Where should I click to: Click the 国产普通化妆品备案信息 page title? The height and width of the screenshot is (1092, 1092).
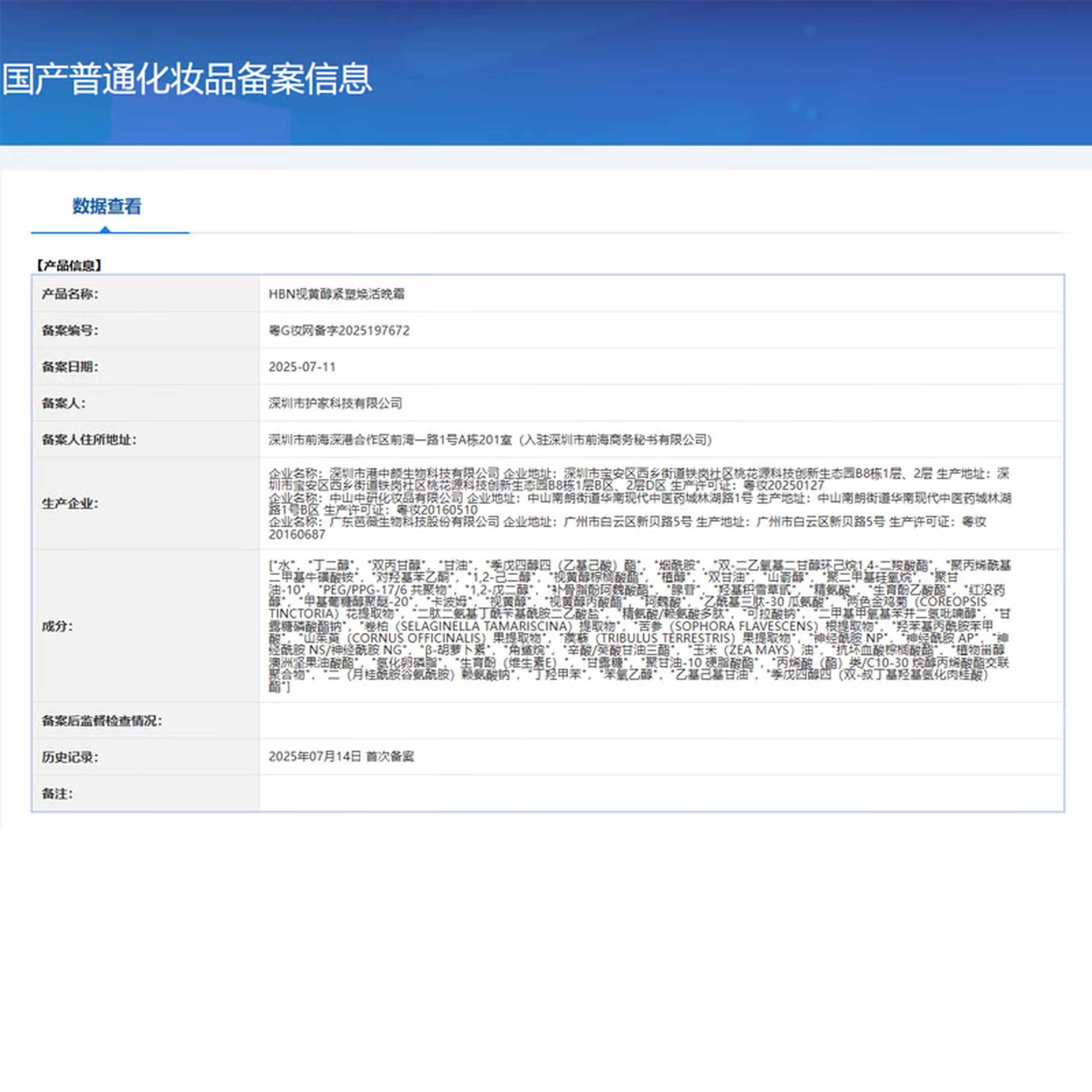point(187,78)
